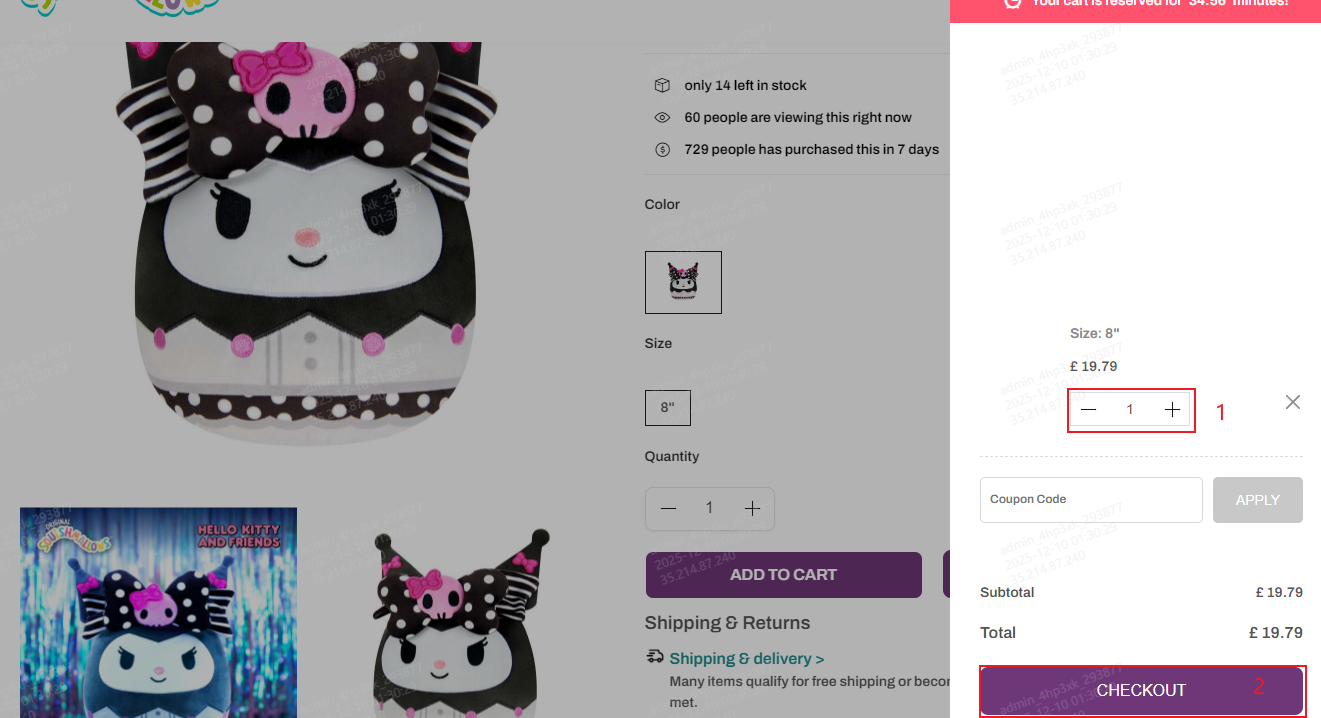
Task: Select the Kuromi color swatch
Action: [x=683, y=282]
